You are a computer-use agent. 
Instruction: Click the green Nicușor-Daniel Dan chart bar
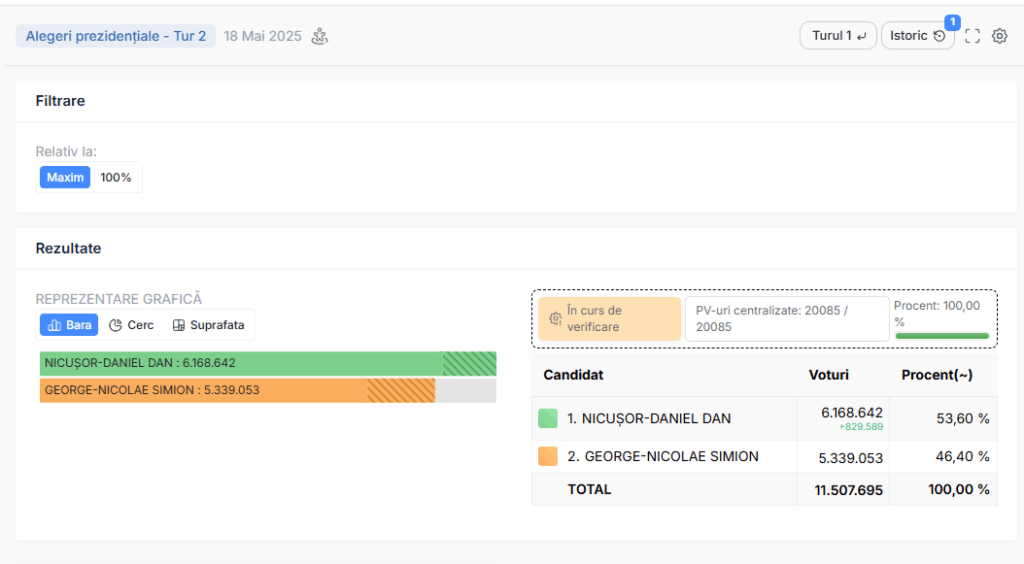(267, 363)
